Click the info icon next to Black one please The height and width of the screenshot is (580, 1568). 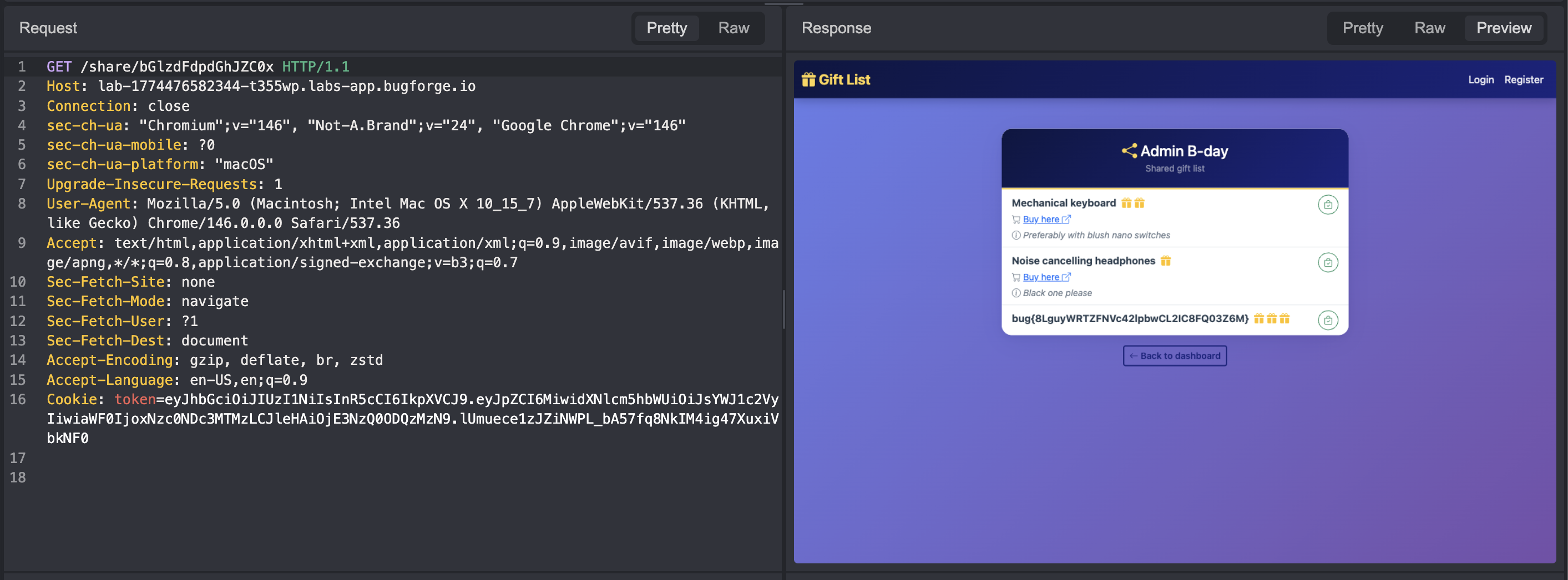pyautogui.click(x=1016, y=293)
